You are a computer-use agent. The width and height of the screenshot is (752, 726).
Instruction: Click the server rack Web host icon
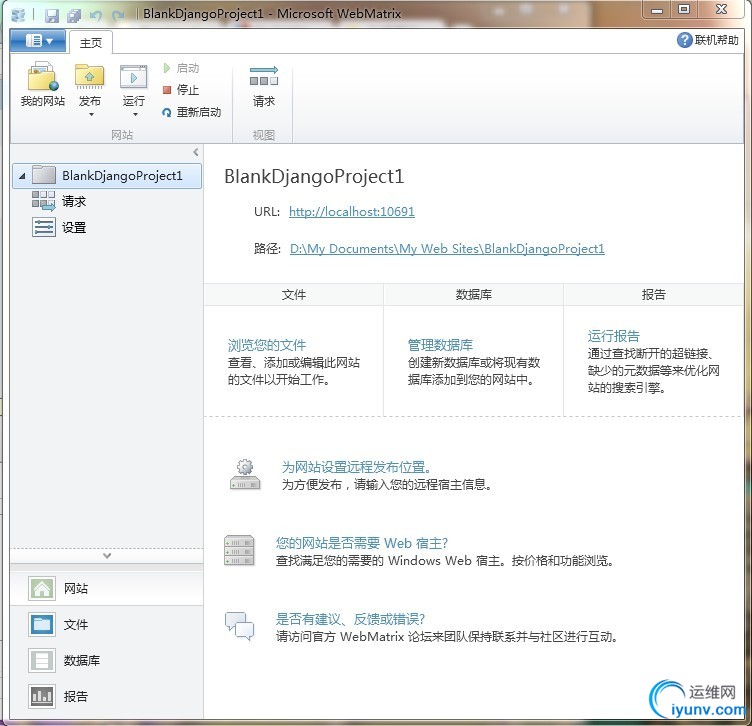pyautogui.click(x=239, y=550)
